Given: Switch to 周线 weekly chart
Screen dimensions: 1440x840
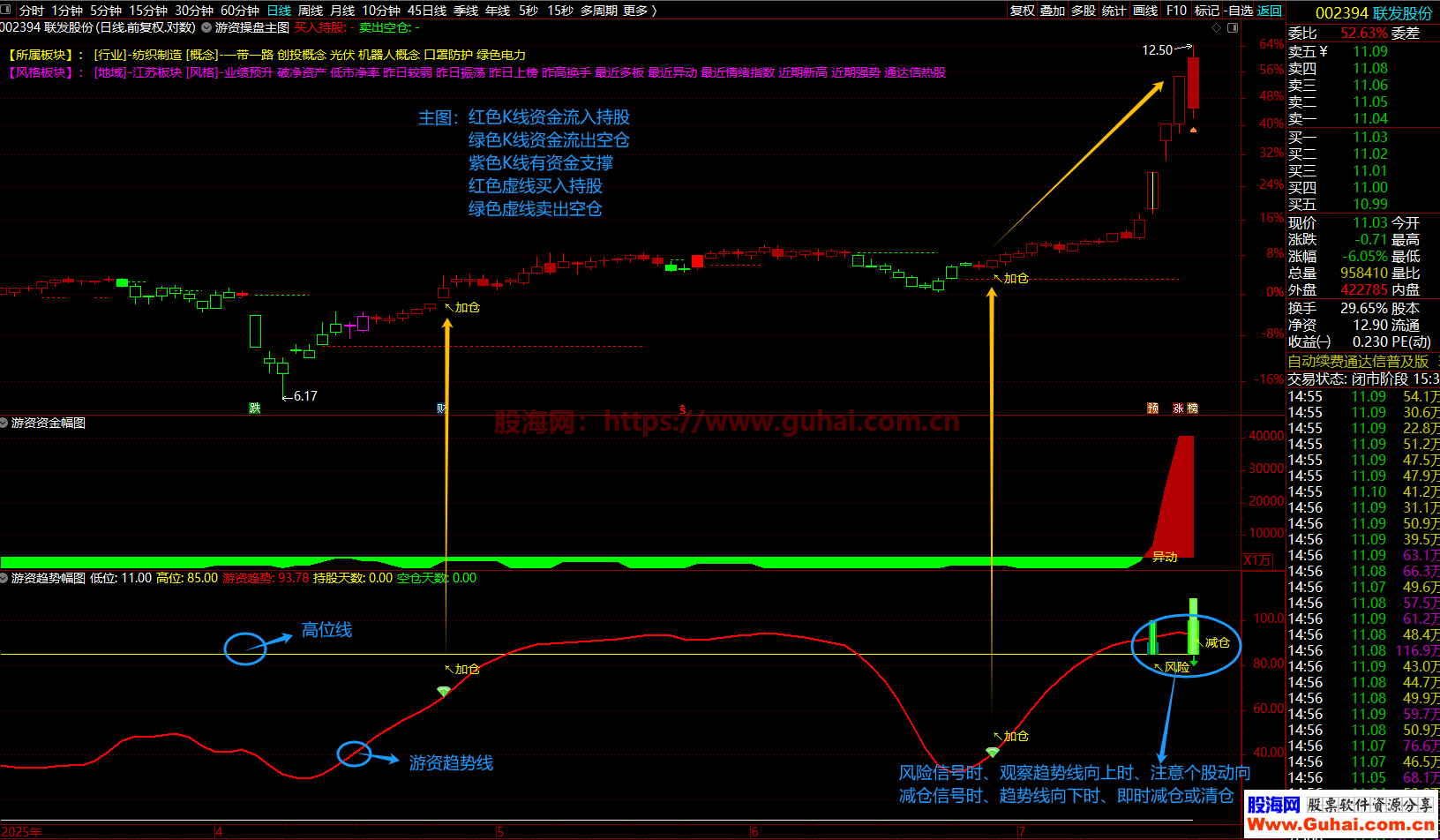Looking at the screenshot, I should pyautogui.click(x=311, y=11).
